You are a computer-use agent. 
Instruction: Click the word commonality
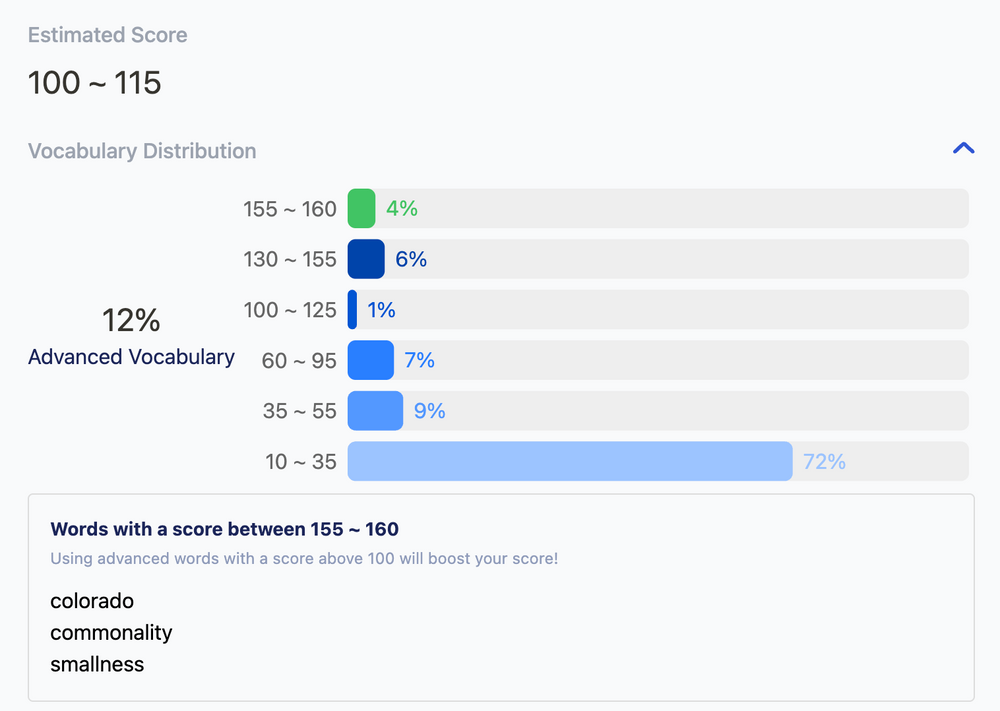point(111,633)
